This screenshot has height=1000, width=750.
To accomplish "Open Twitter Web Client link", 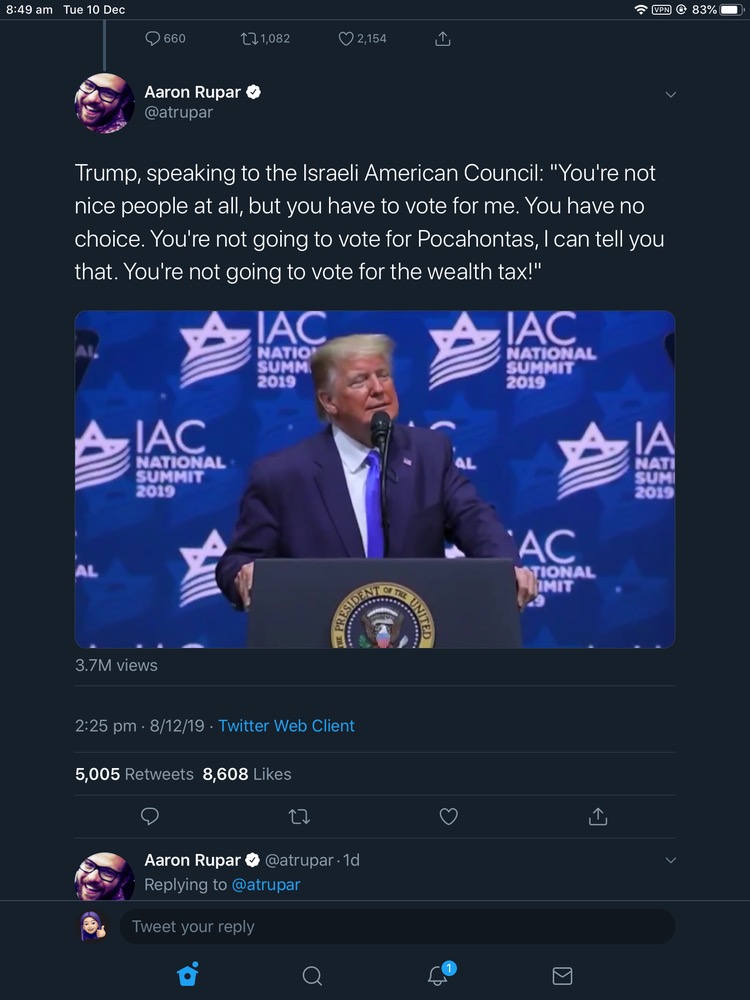I will (286, 726).
